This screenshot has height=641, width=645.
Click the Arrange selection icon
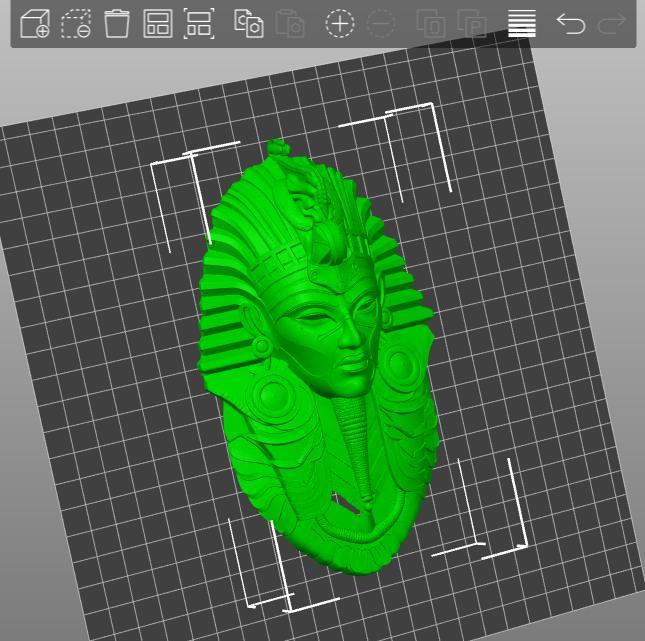click(199, 24)
